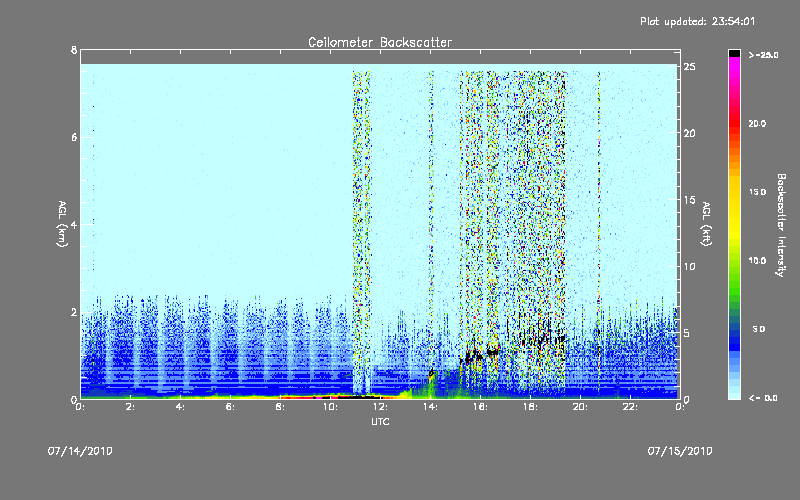Click the "AGL (kft)" axis title
800x500 pixels.
[706, 224]
